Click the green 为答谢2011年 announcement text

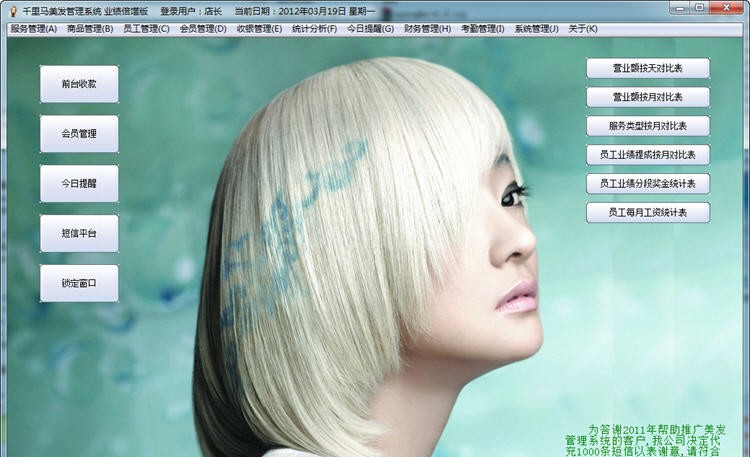click(645, 440)
